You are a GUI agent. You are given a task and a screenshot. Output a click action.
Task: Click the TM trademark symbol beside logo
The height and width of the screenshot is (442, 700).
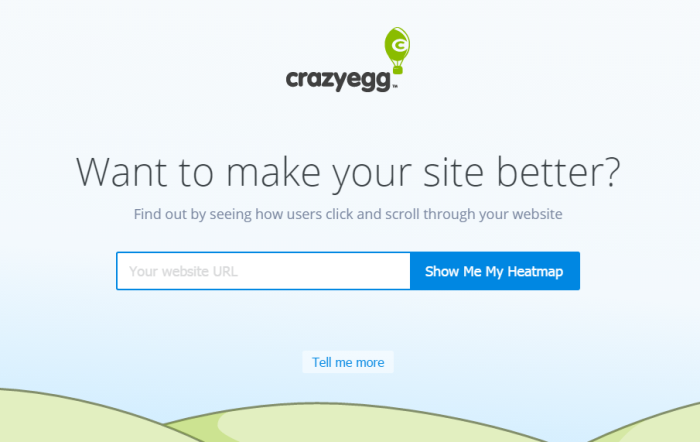tap(395, 87)
